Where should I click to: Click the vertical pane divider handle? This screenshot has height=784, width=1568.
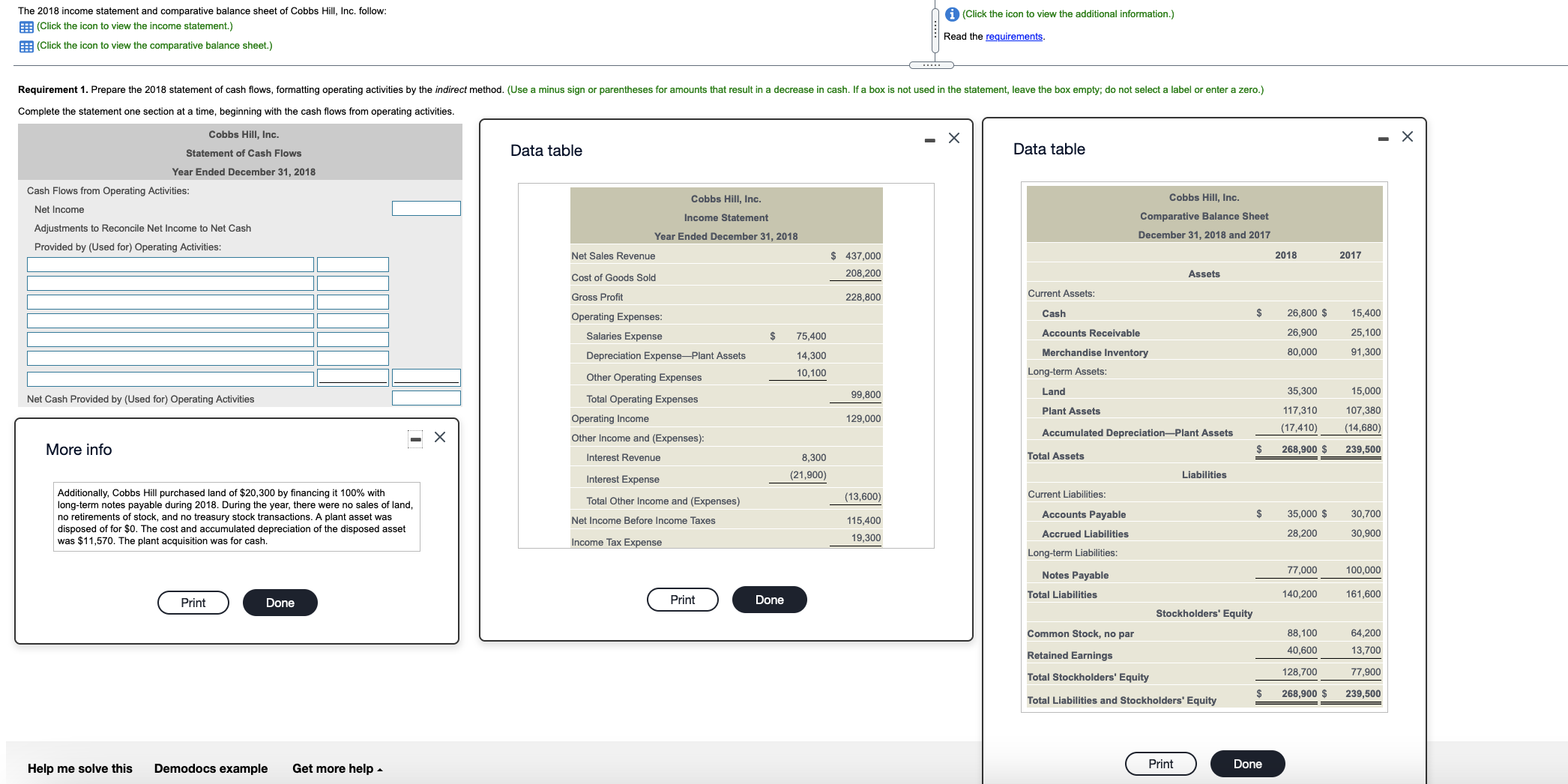click(x=935, y=30)
